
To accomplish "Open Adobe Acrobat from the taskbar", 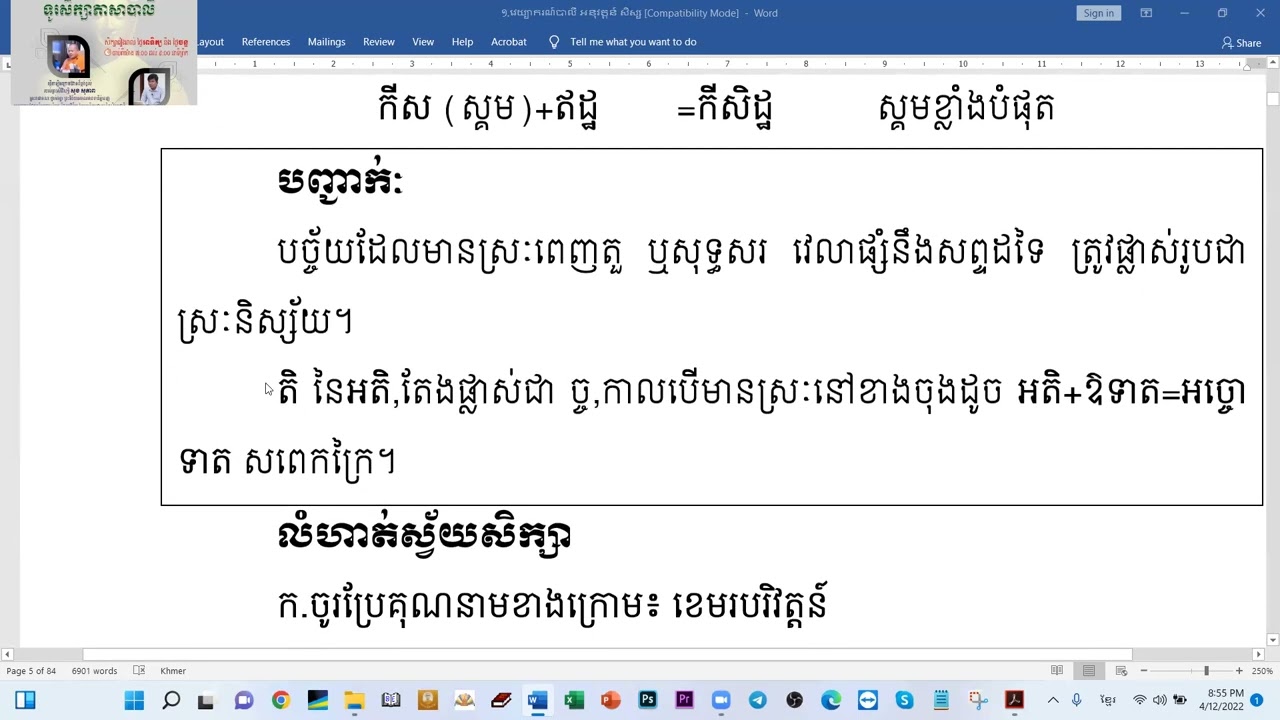I will coord(1014,700).
